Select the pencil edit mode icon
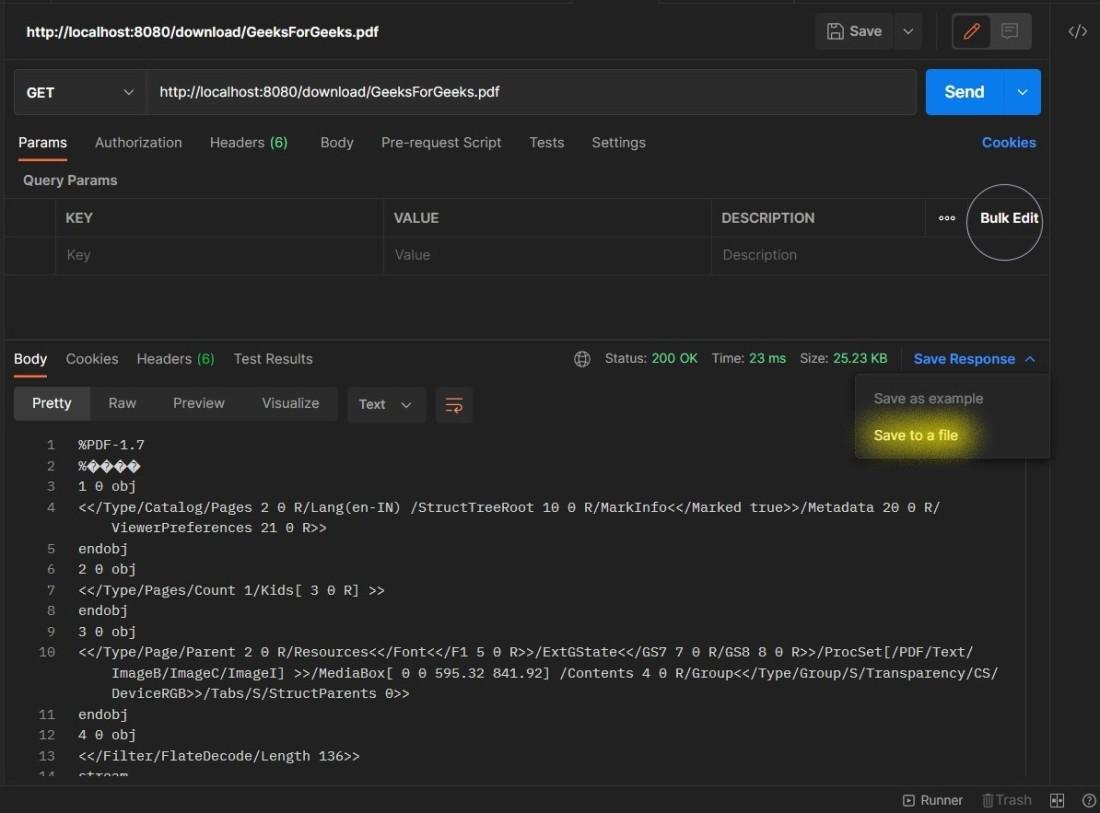 [x=971, y=32]
